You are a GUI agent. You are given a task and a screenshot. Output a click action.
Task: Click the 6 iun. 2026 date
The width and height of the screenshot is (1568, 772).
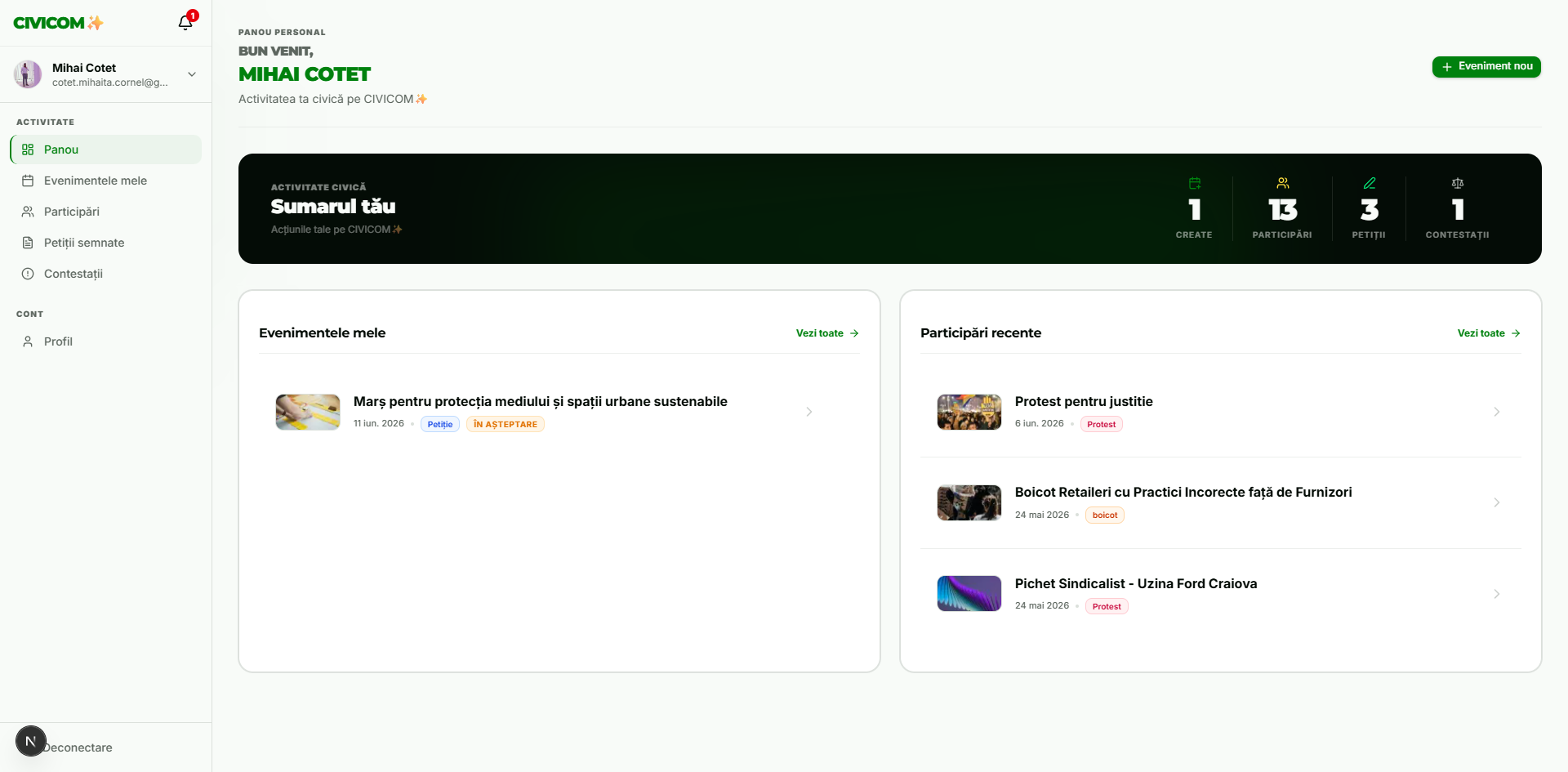1040,423
